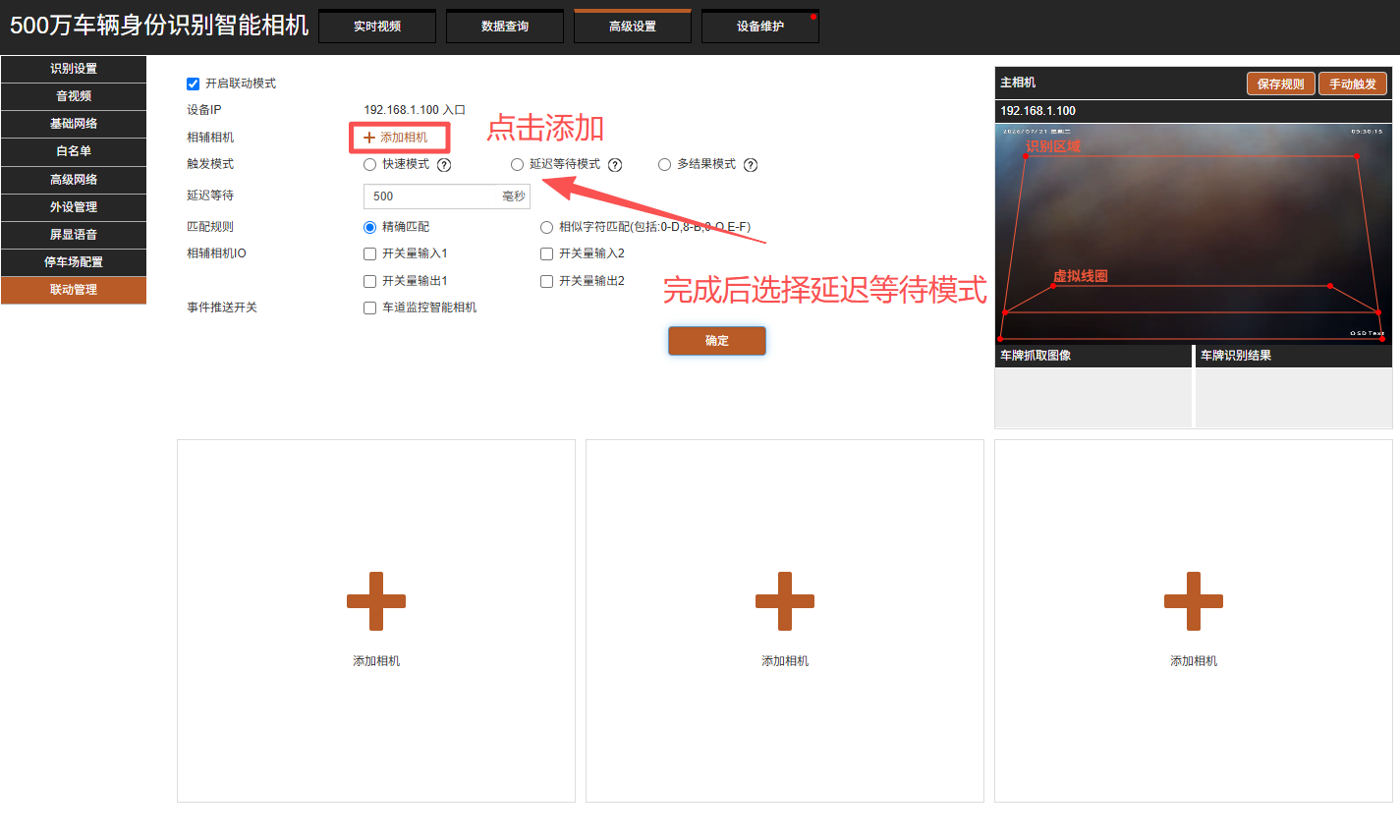Select the 多结果模式 radio button
Viewport: 1400px width, 840px height.
(664, 164)
